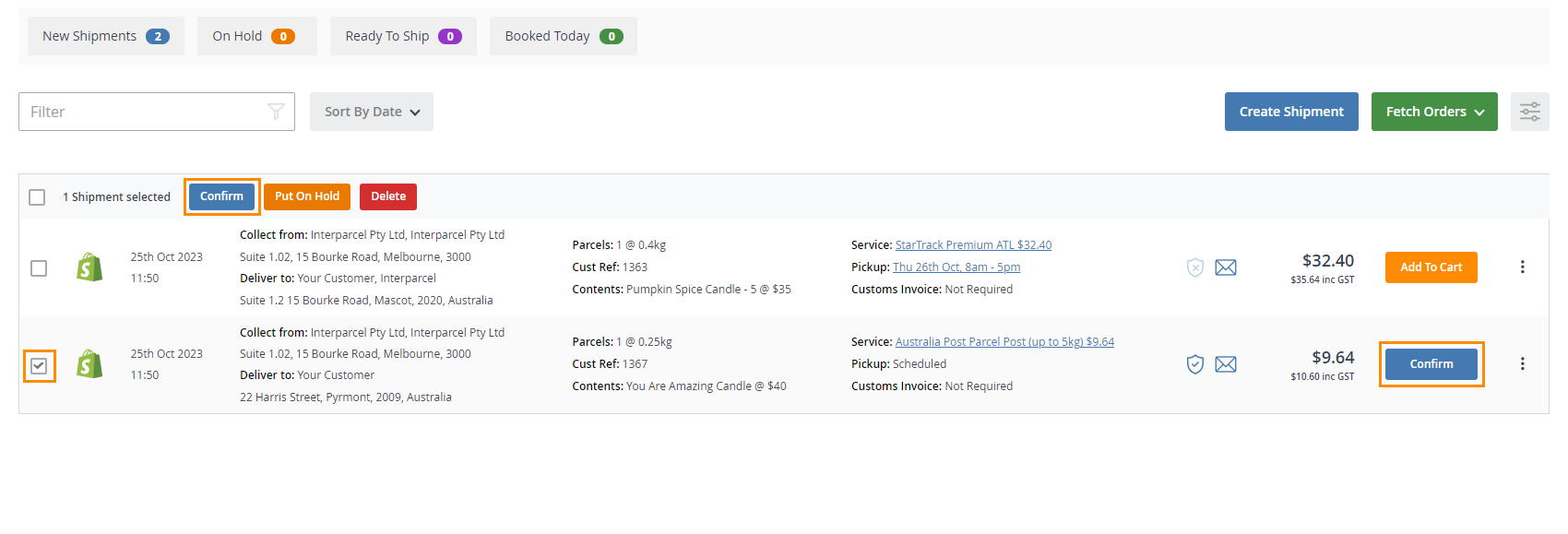Open three-dot menu for Australia Post shipment

pos(1522,364)
